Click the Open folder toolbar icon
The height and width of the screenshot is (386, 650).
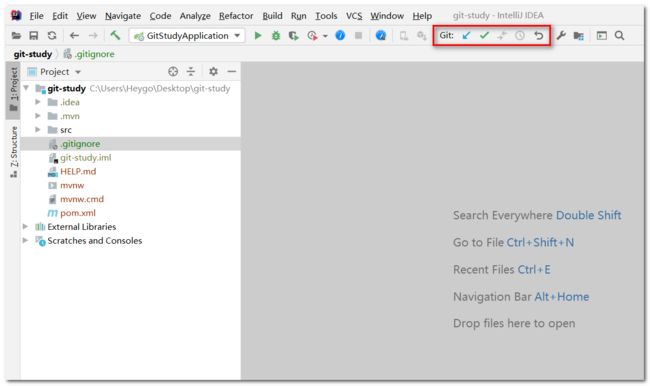coord(16,36)
